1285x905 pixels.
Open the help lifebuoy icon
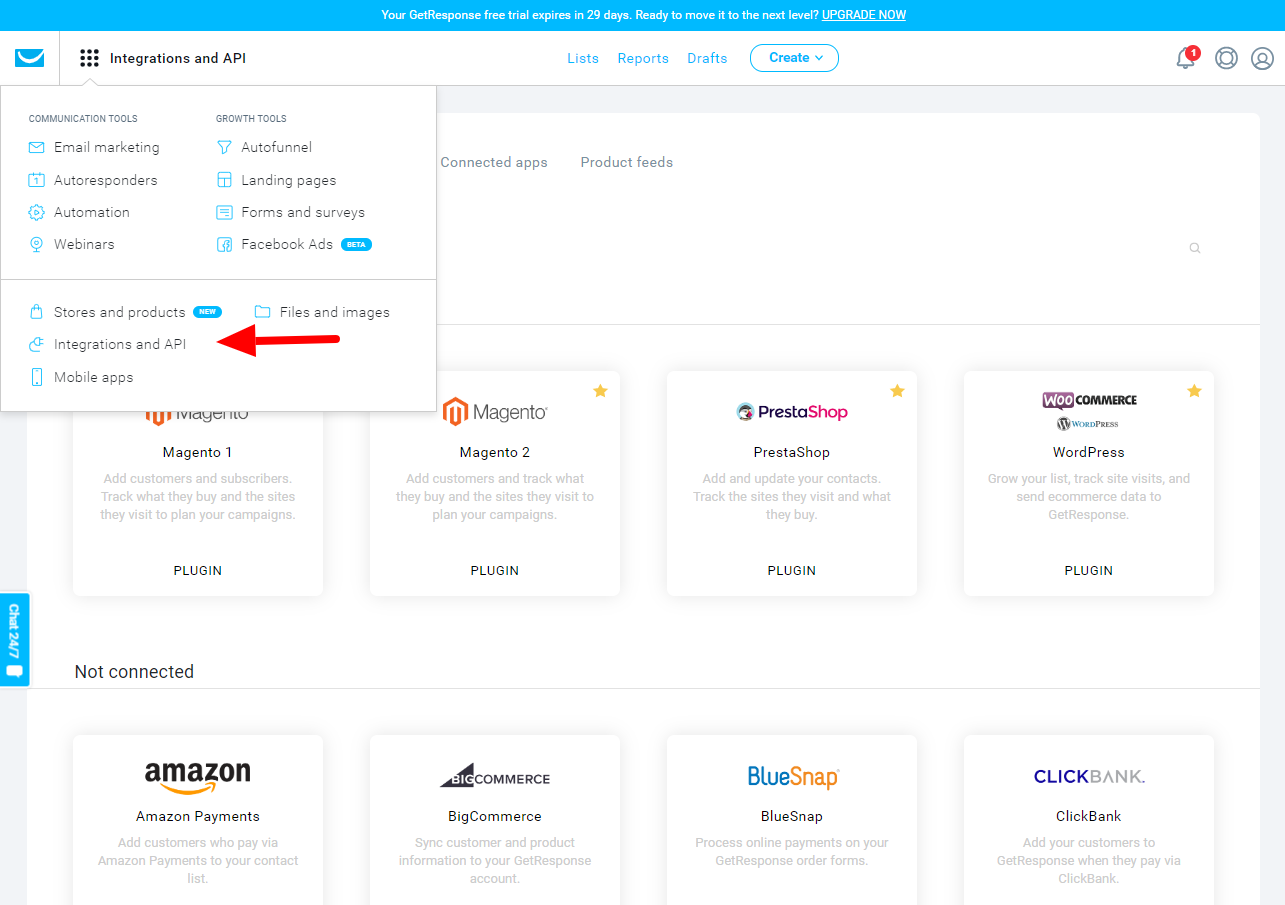(x=1226, y=58)
